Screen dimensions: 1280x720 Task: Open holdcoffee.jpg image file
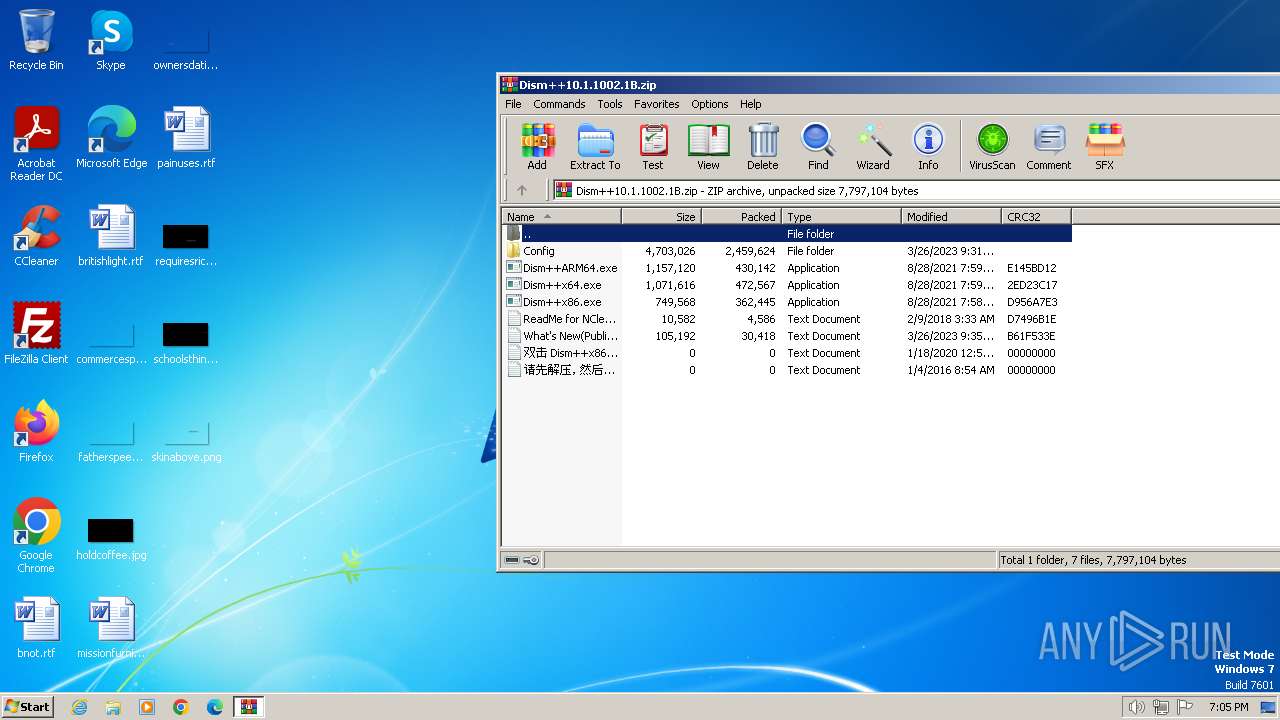click(111, 539)
